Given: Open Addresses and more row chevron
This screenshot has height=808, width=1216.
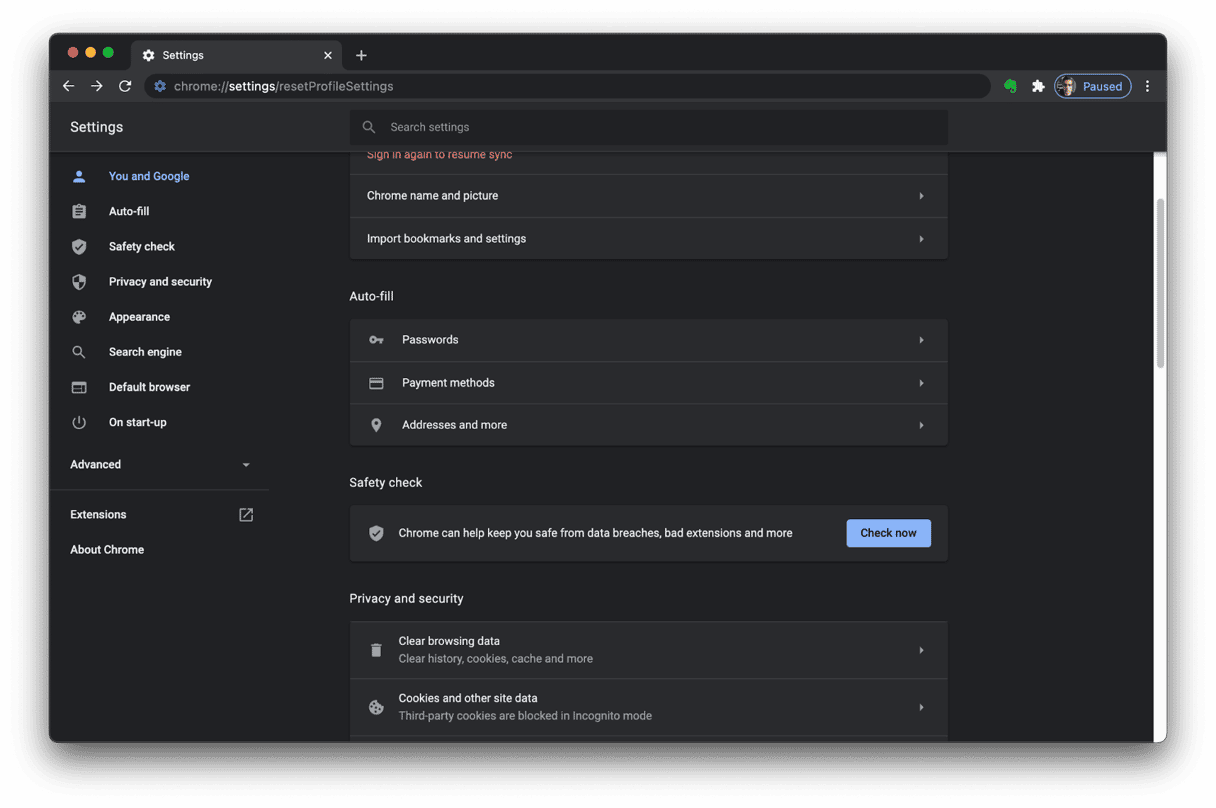Looking at the screenshot, I should click(x=921, y=425).
